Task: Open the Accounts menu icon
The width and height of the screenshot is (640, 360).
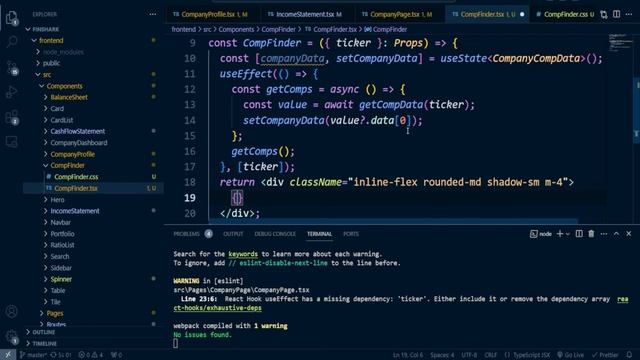Action: tap(12, 311)
